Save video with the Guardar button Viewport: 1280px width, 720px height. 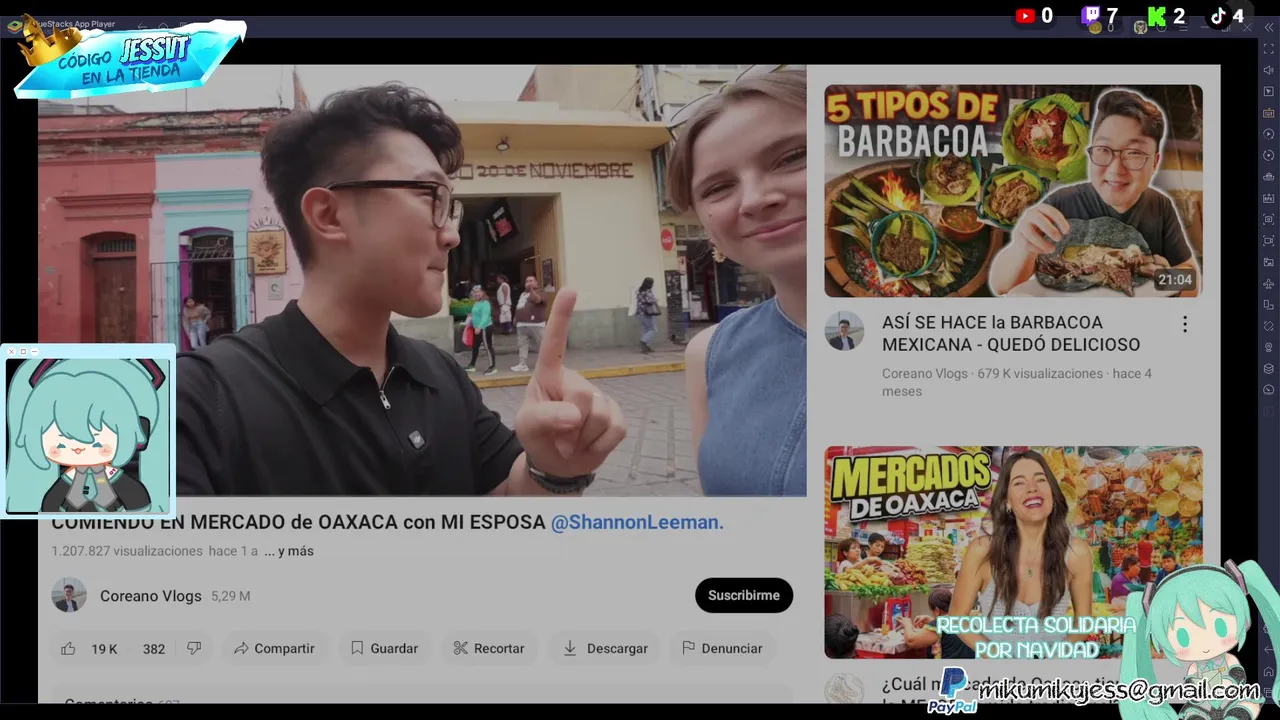[x=384, y=648]
